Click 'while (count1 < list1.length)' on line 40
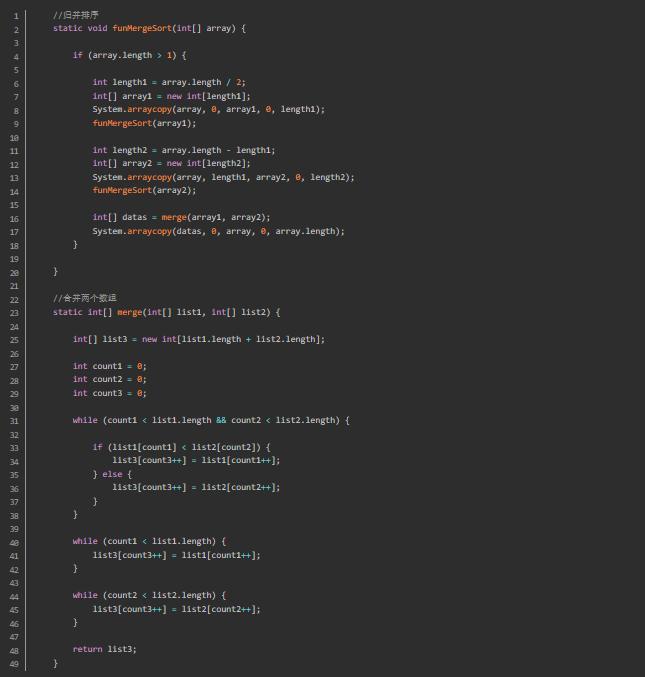Viewport: 645px width, 677px height. point(144,541)
